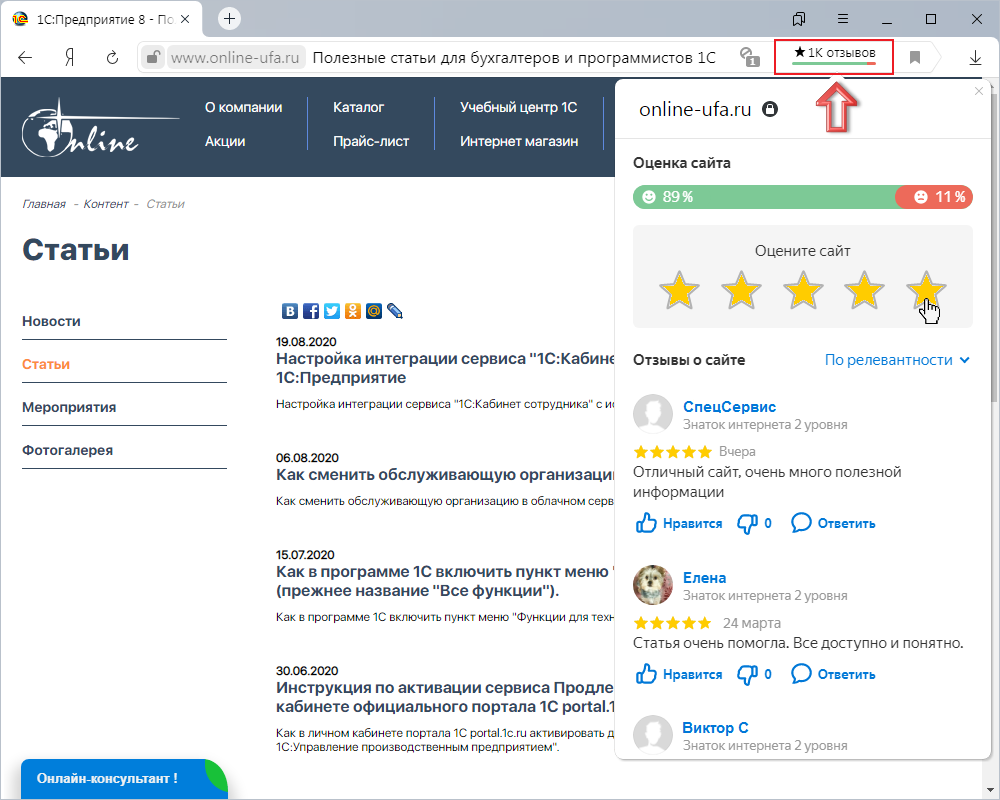Bookmark the page with the bookmark icon
The image size is (1000, 800).
[x=915, y=57]
